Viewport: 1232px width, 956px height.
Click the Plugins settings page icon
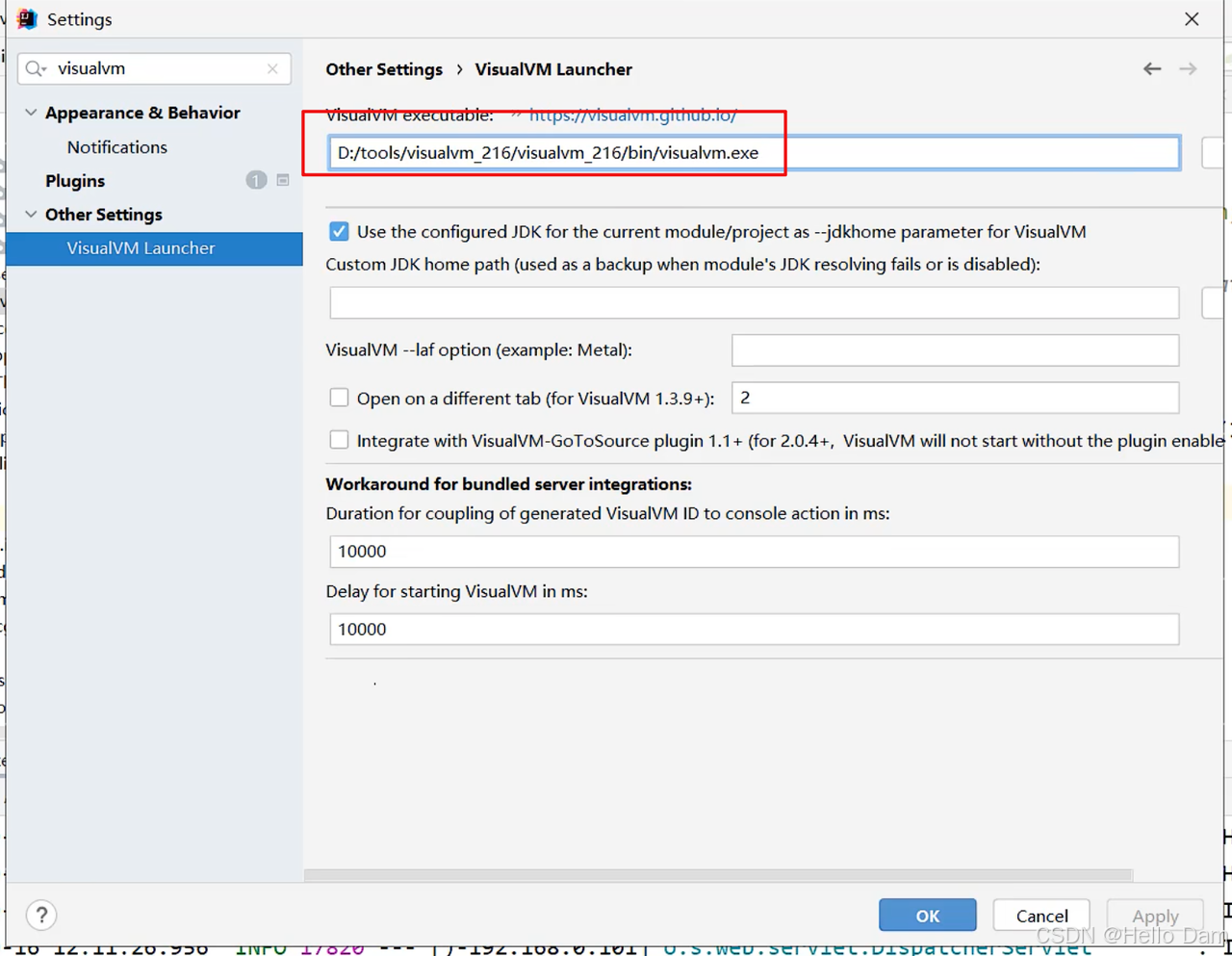283,180
